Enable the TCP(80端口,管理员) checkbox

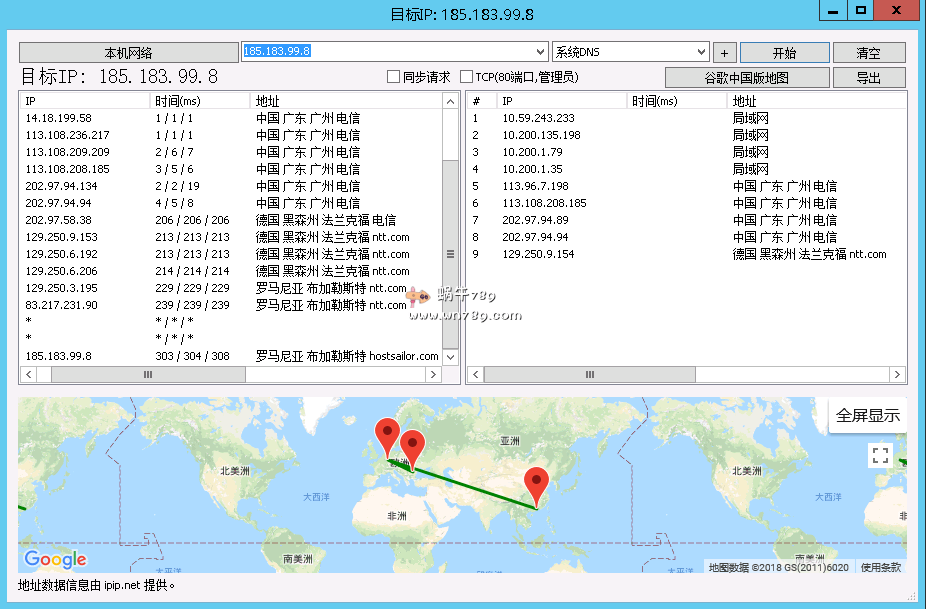pyautogui.click(x=467, y=77)
